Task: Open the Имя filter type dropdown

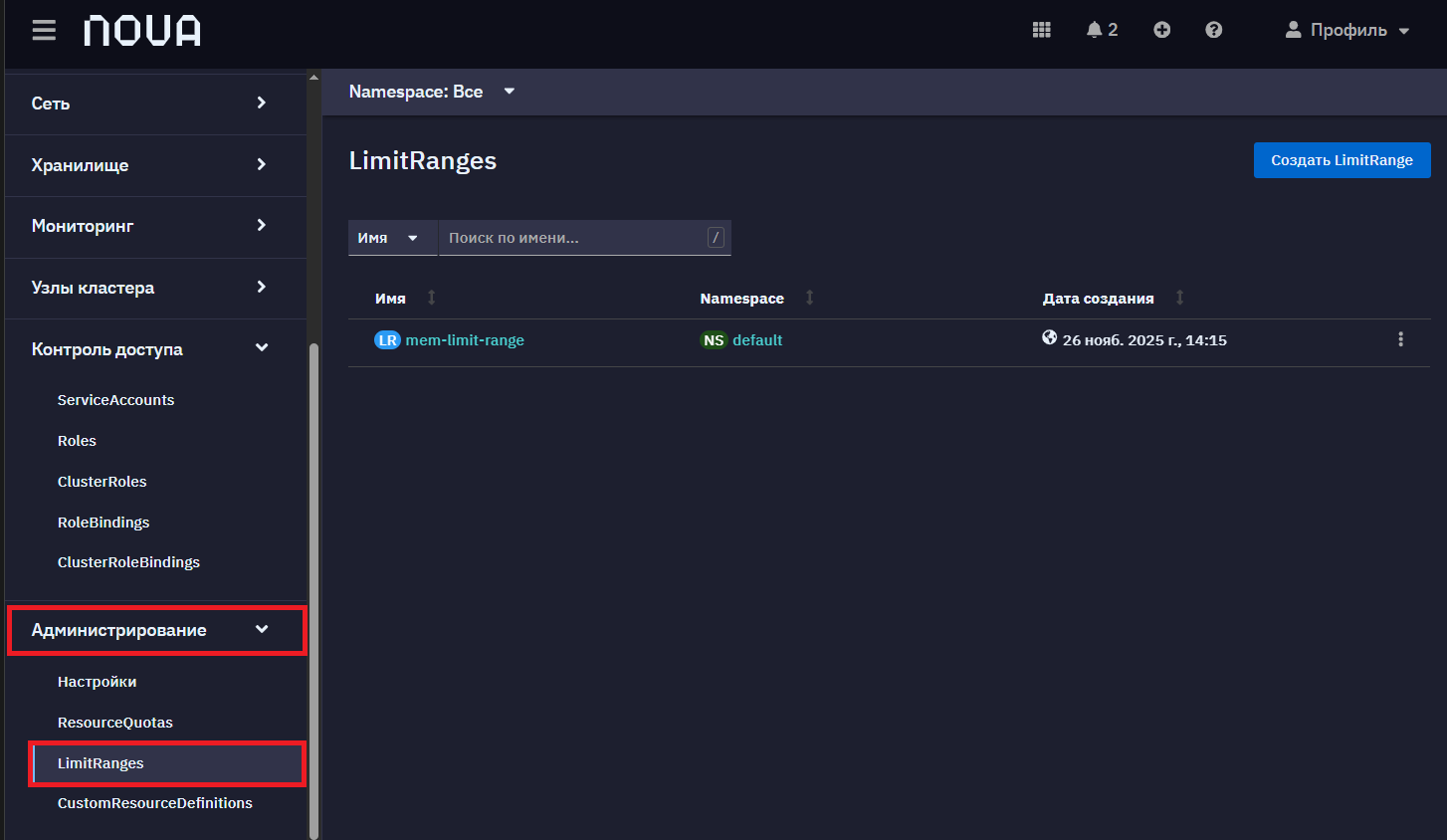Action: click(x=392, y=238)
